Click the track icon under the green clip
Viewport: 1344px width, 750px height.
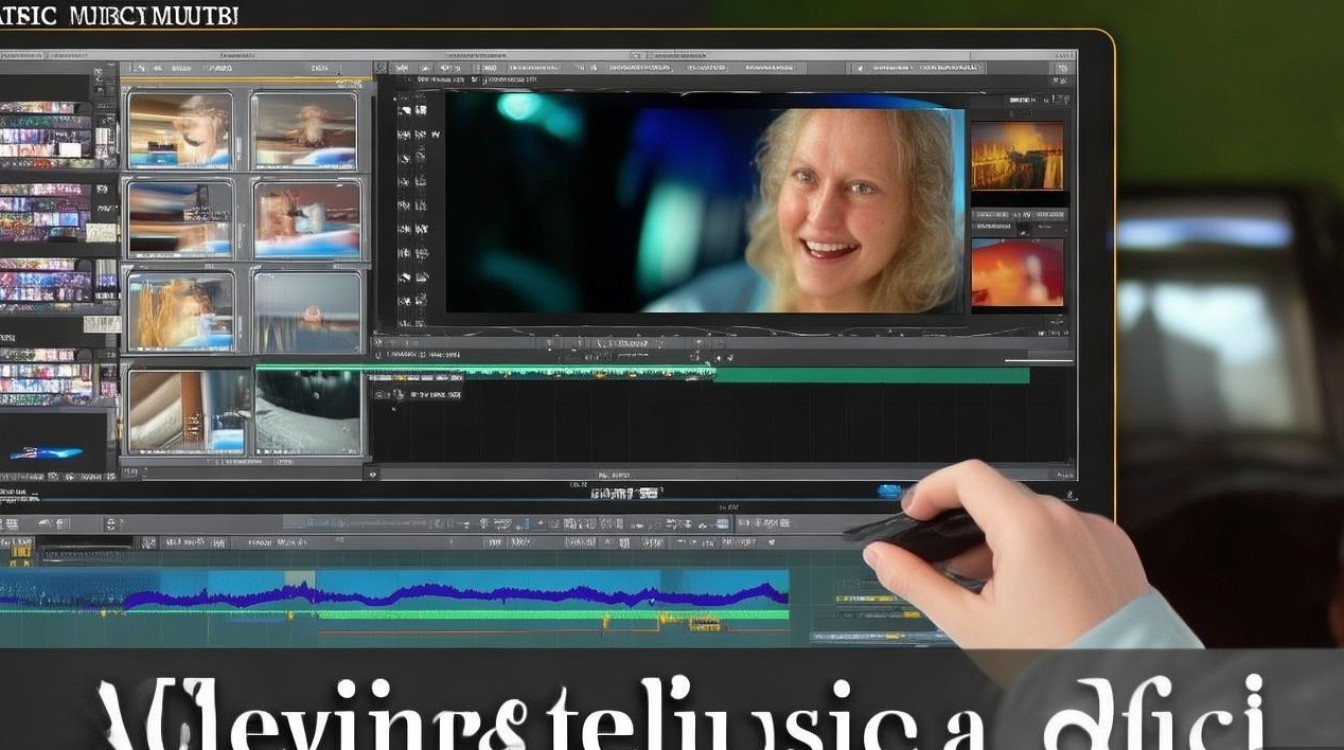click(398, 394)
